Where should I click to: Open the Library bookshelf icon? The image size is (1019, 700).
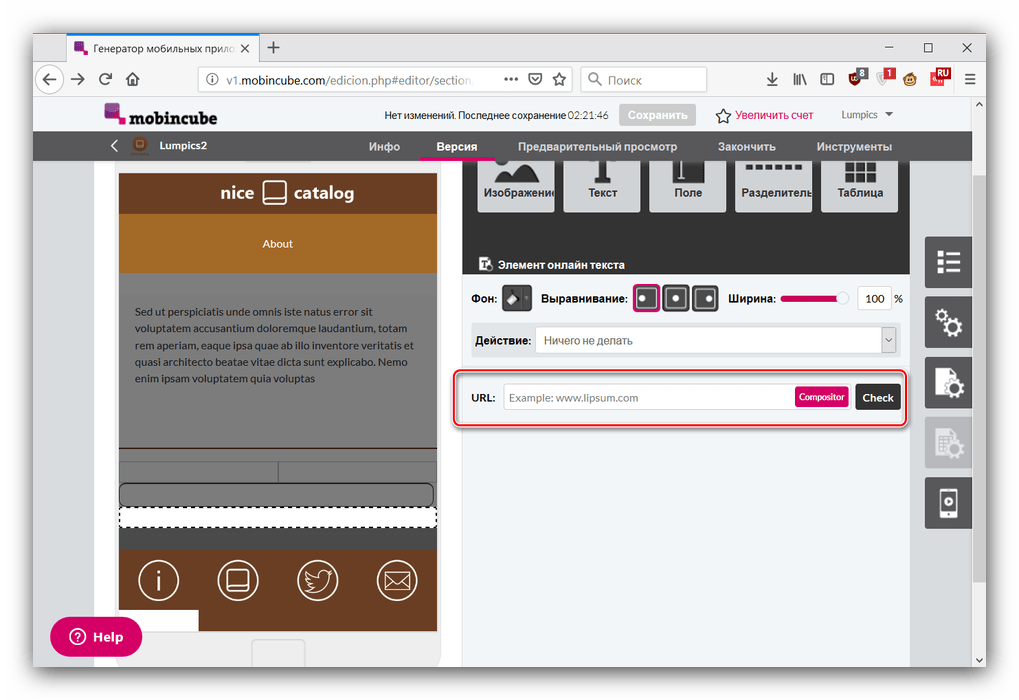click(799, 79)
